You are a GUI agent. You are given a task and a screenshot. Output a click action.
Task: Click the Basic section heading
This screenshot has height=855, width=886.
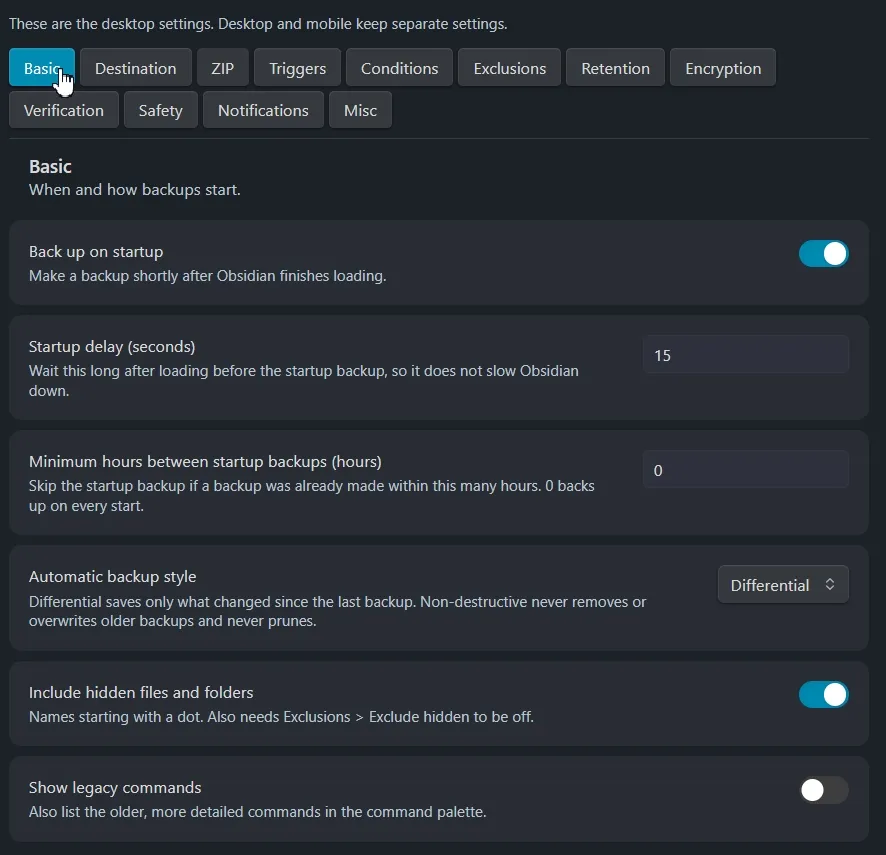50,167
